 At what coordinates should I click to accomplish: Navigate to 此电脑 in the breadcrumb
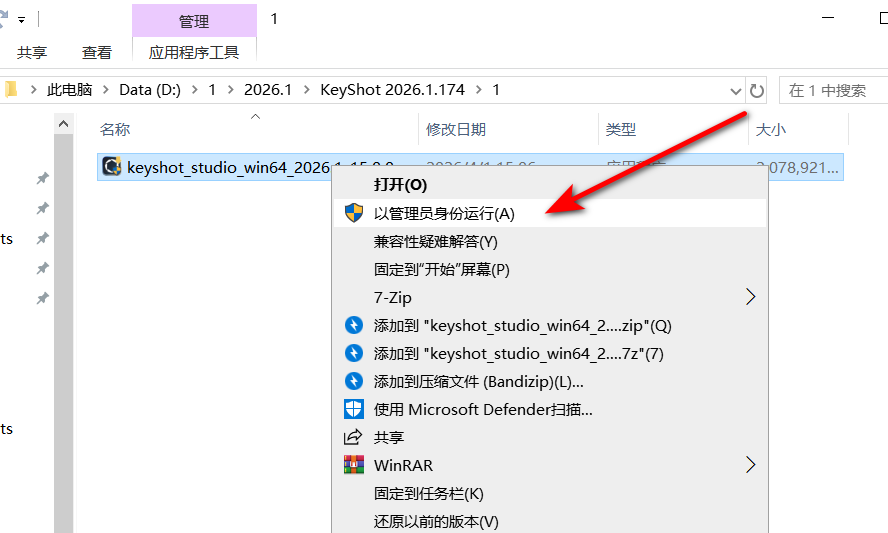tap(69, 89)
